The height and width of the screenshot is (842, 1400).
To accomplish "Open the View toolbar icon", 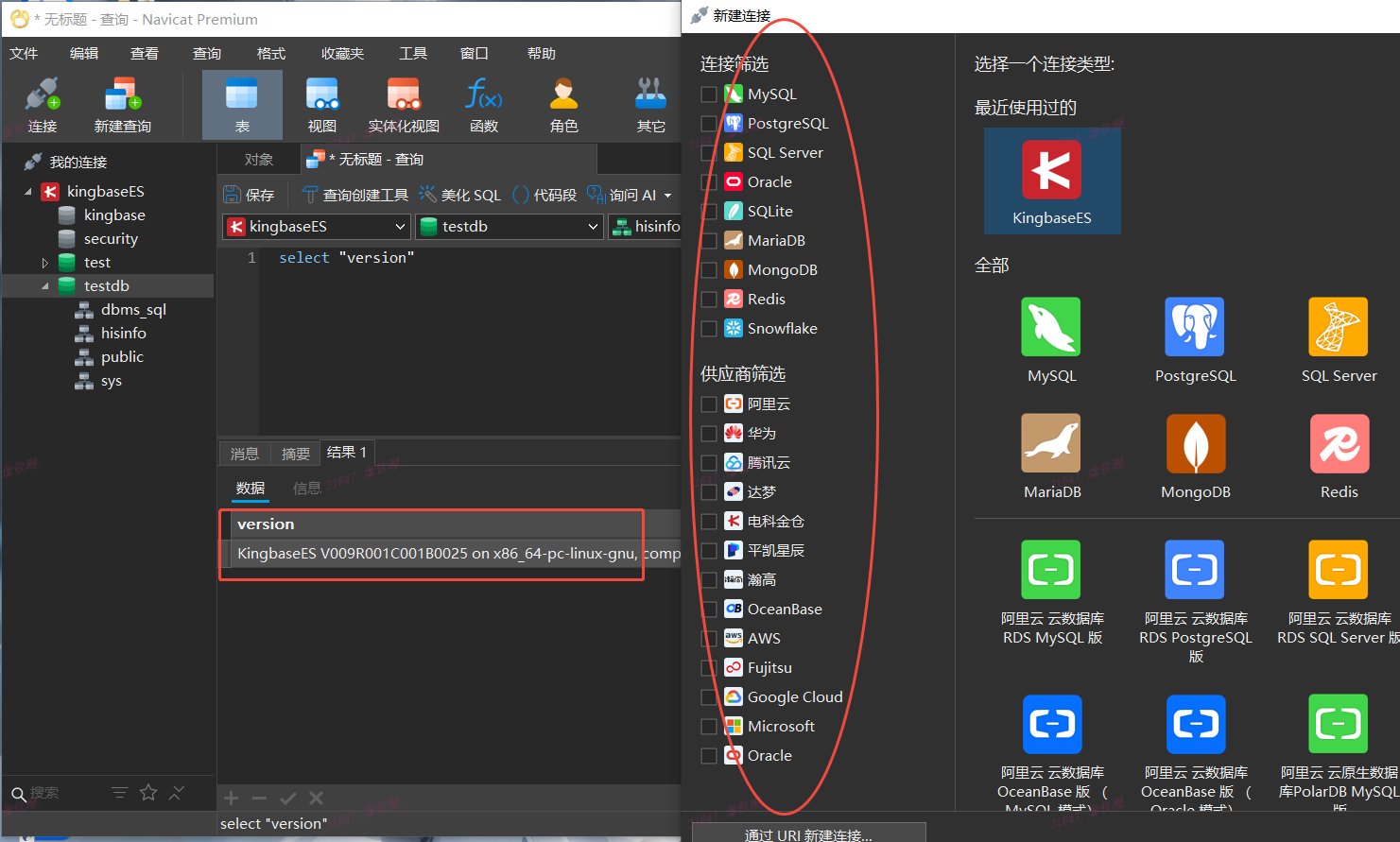I will point(322,104).
